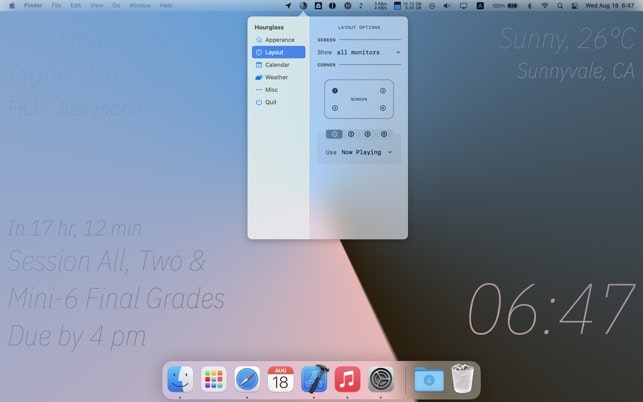Switch to corner tab 1 in segmented control

tap(334, 134)
